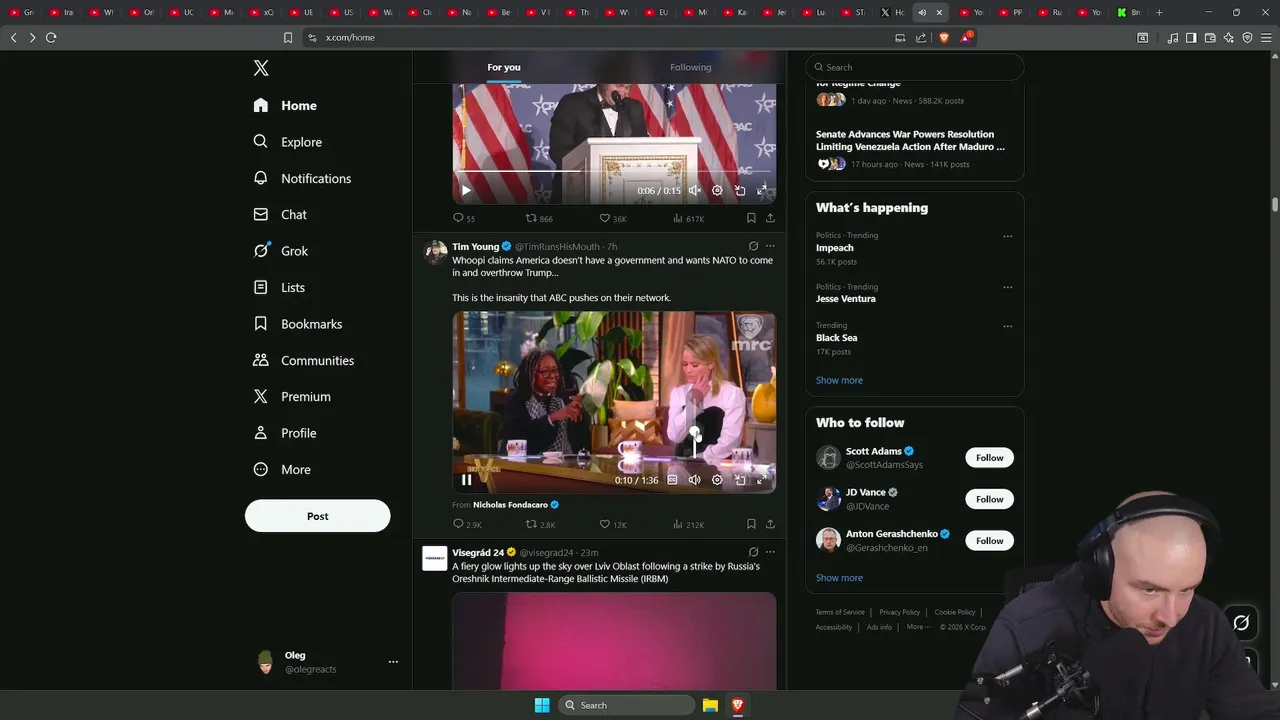Open Visegrád 24 profile avatar

[435, 559]
